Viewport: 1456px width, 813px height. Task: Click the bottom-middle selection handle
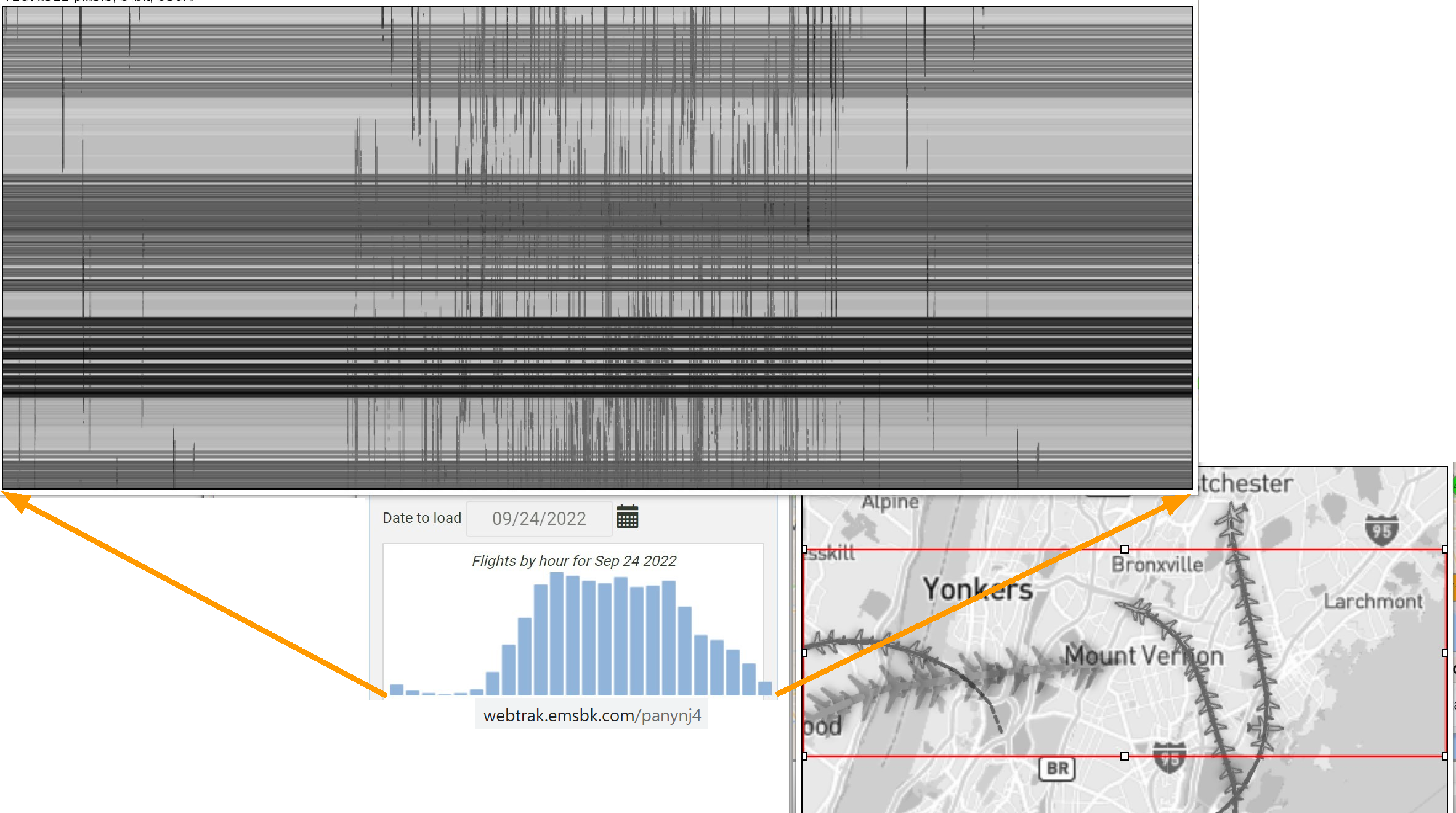(1124, 756)
